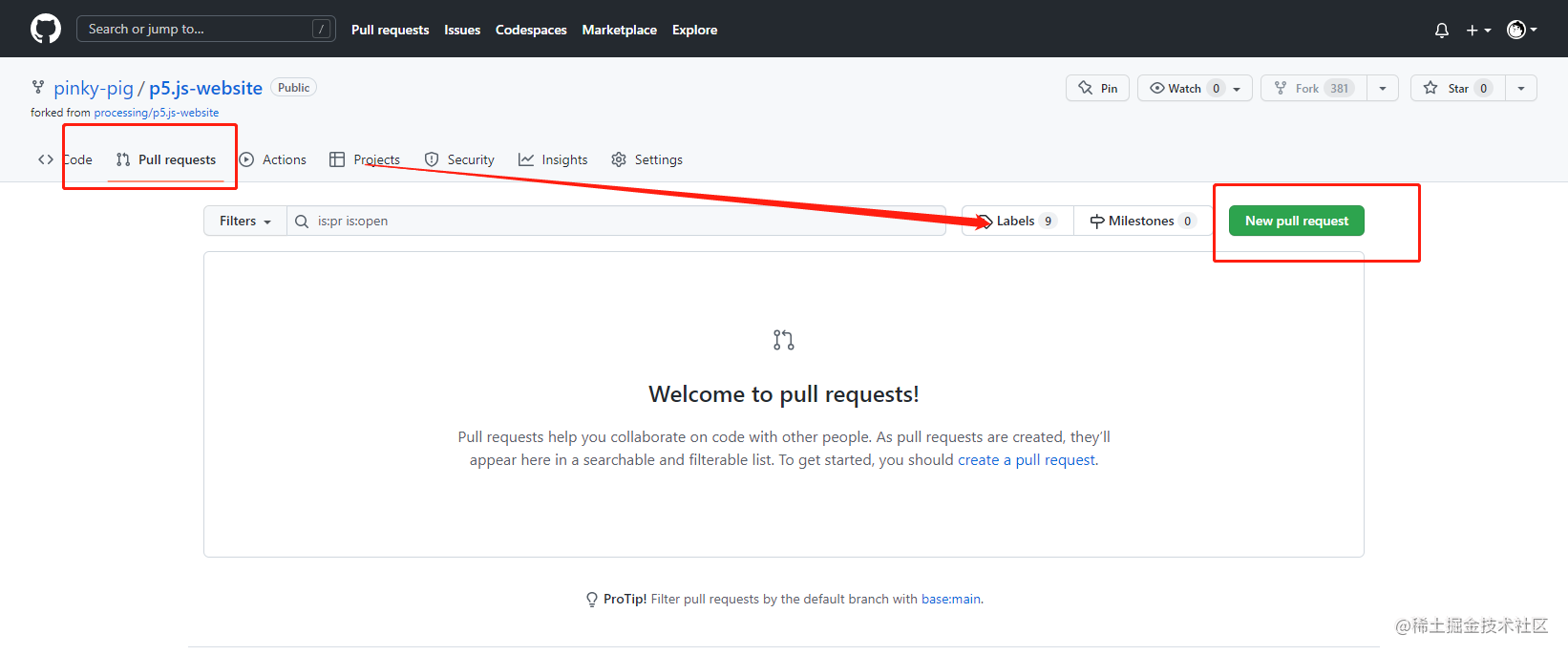Viewport: 1568px width, 655px height.
Task: Expand the plus create-new menu
Action: tap(1478, 30)
